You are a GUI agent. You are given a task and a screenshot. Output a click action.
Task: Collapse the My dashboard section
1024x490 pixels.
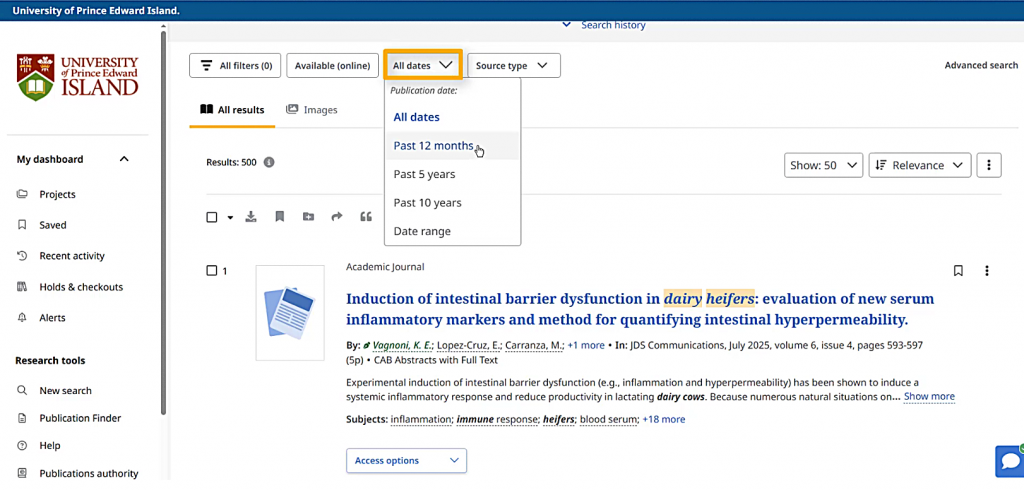pos(124,159)
